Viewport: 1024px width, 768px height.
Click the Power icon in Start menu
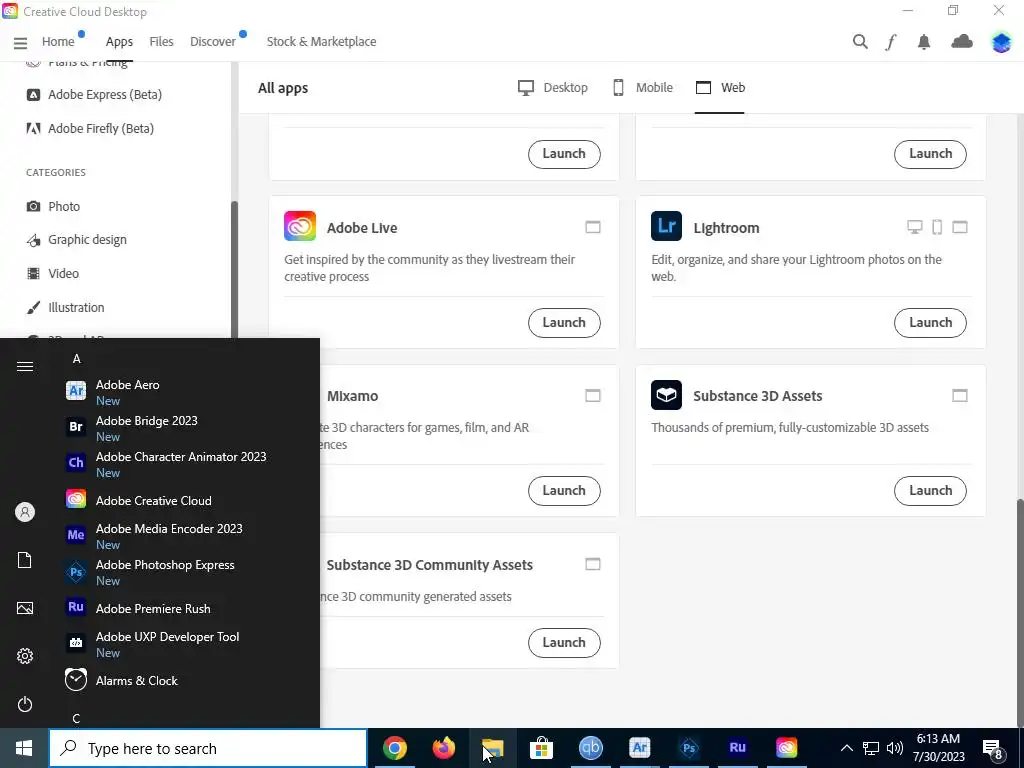pyautogui.click(x=25, y=704)
